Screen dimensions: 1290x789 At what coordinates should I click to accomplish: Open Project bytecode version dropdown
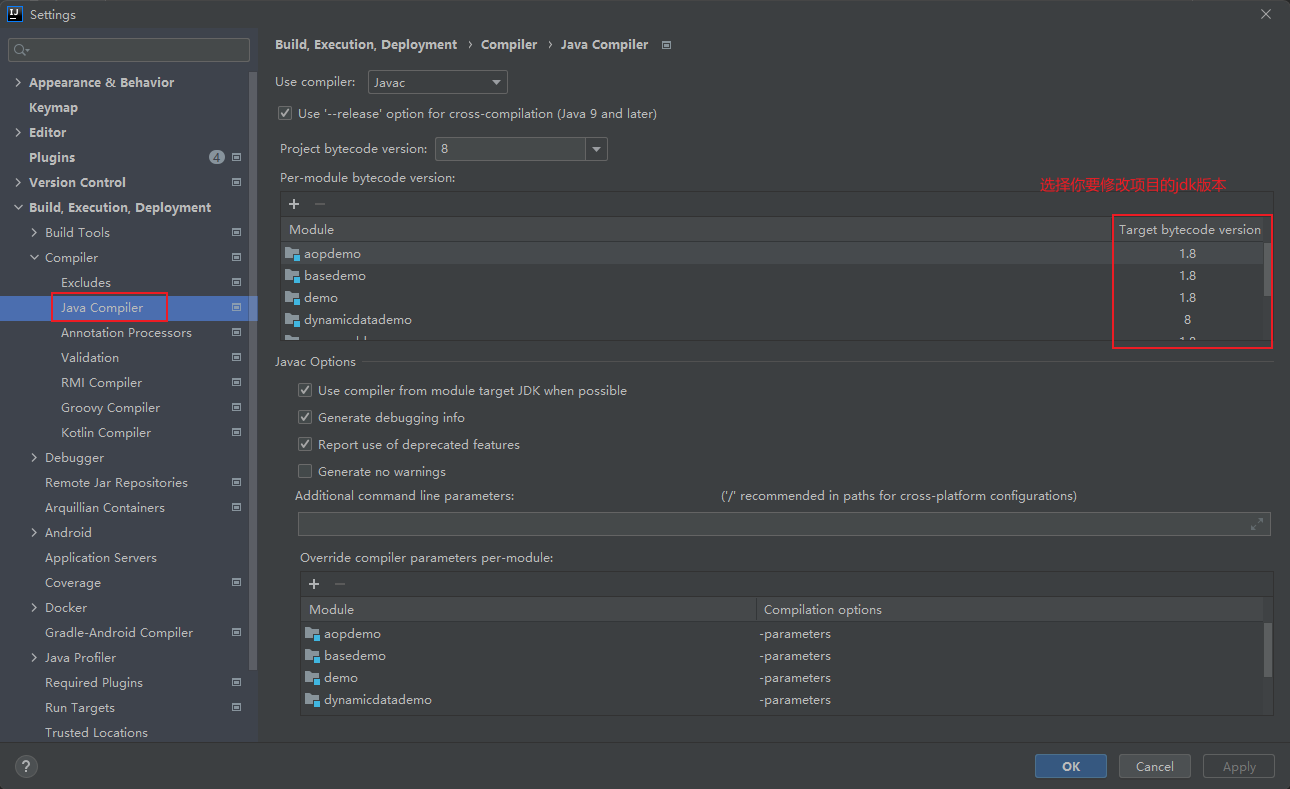[x=597, y=149]
